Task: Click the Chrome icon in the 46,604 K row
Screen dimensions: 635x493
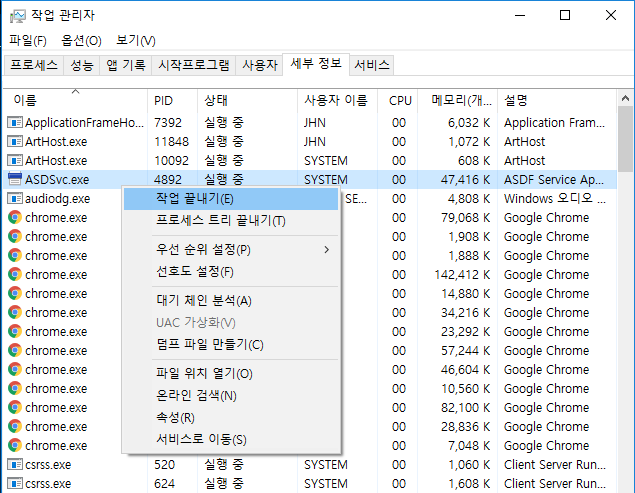Action: click(15, 369)
